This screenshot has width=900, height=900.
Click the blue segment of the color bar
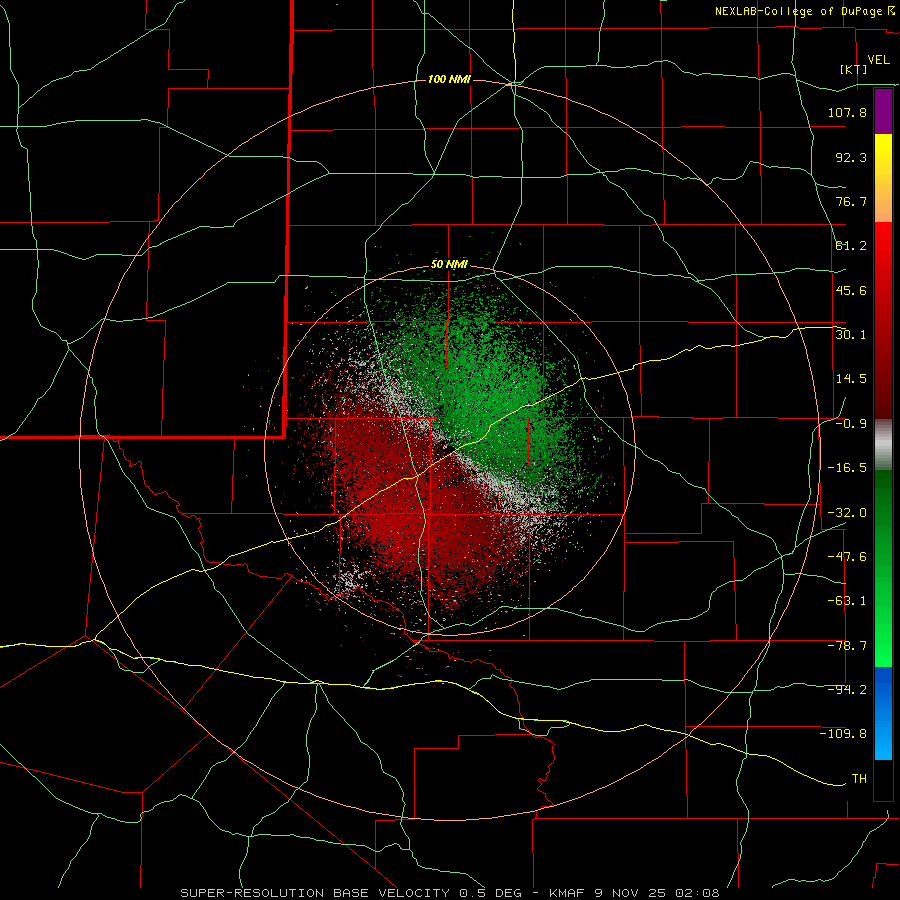pos(883,713)
